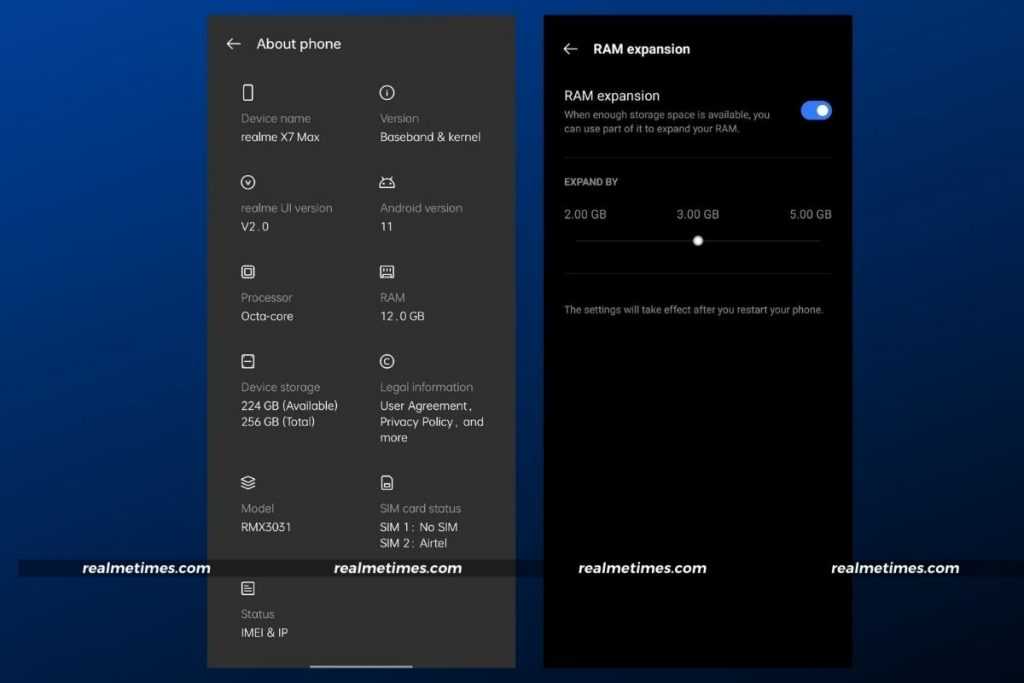The image size is (1024, 683).
Task: Click the About phone page title
Action: coord(298,44)
